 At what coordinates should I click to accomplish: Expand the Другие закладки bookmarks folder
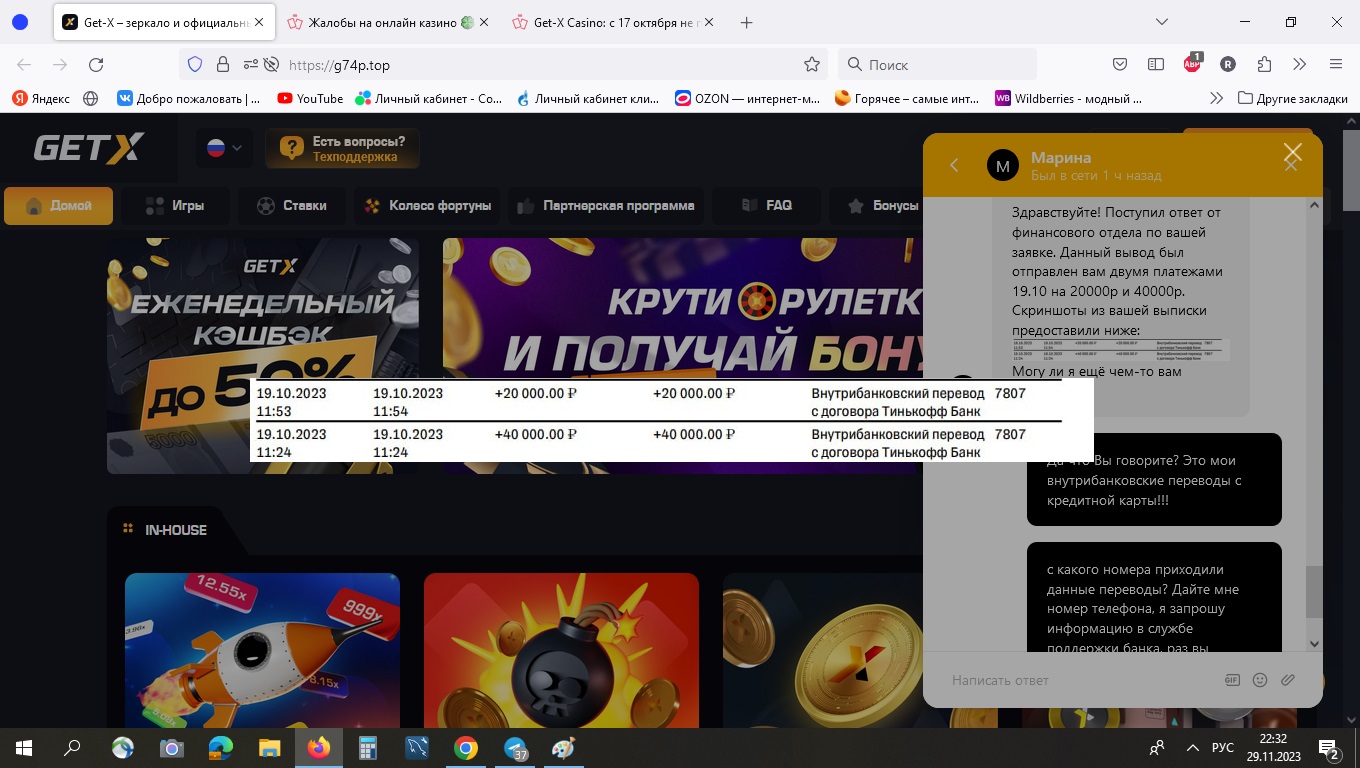click(x=1293, y=98)
